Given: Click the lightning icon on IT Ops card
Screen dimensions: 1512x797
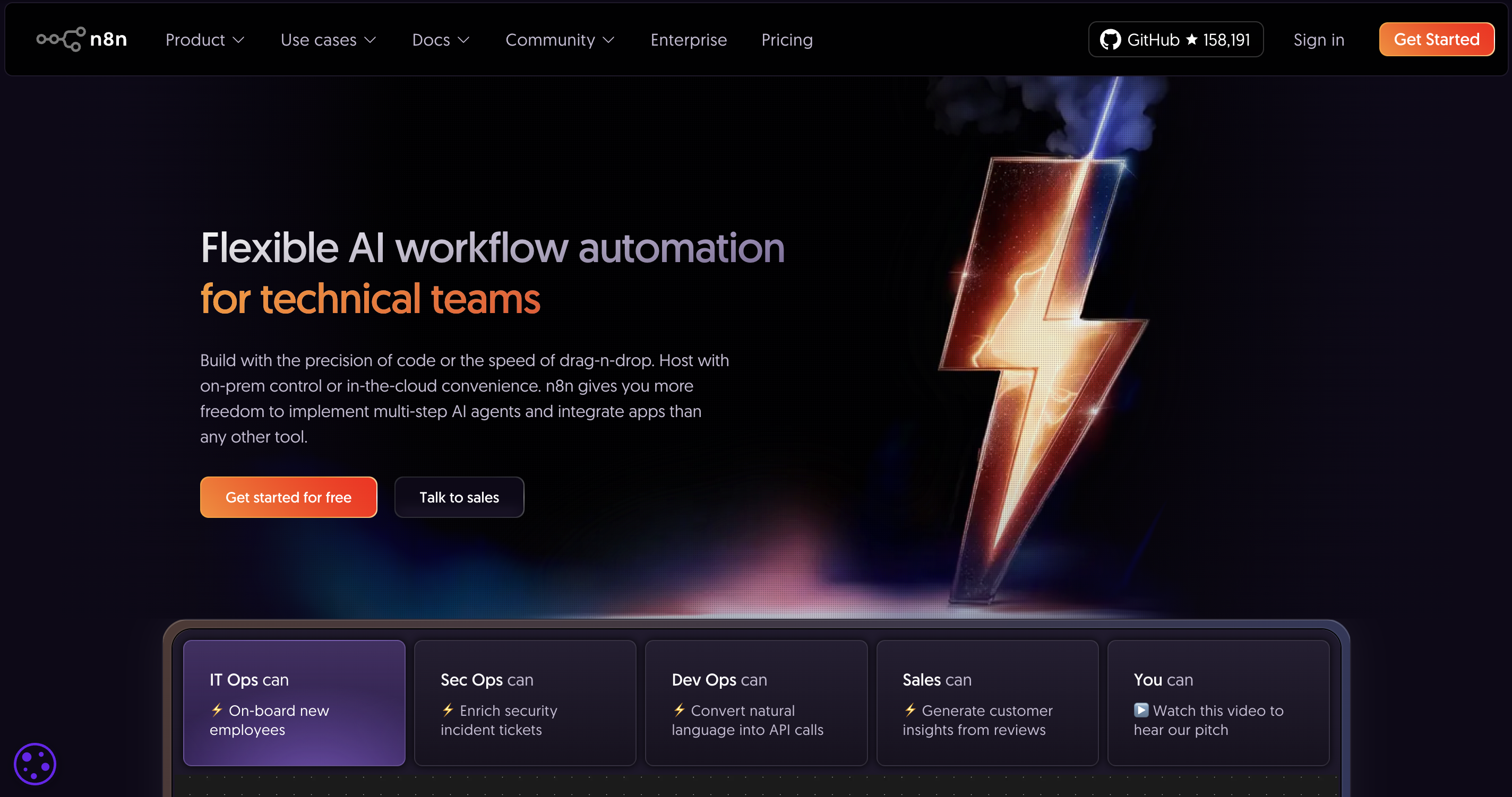Looking at the screenshot, I should 216,710.
